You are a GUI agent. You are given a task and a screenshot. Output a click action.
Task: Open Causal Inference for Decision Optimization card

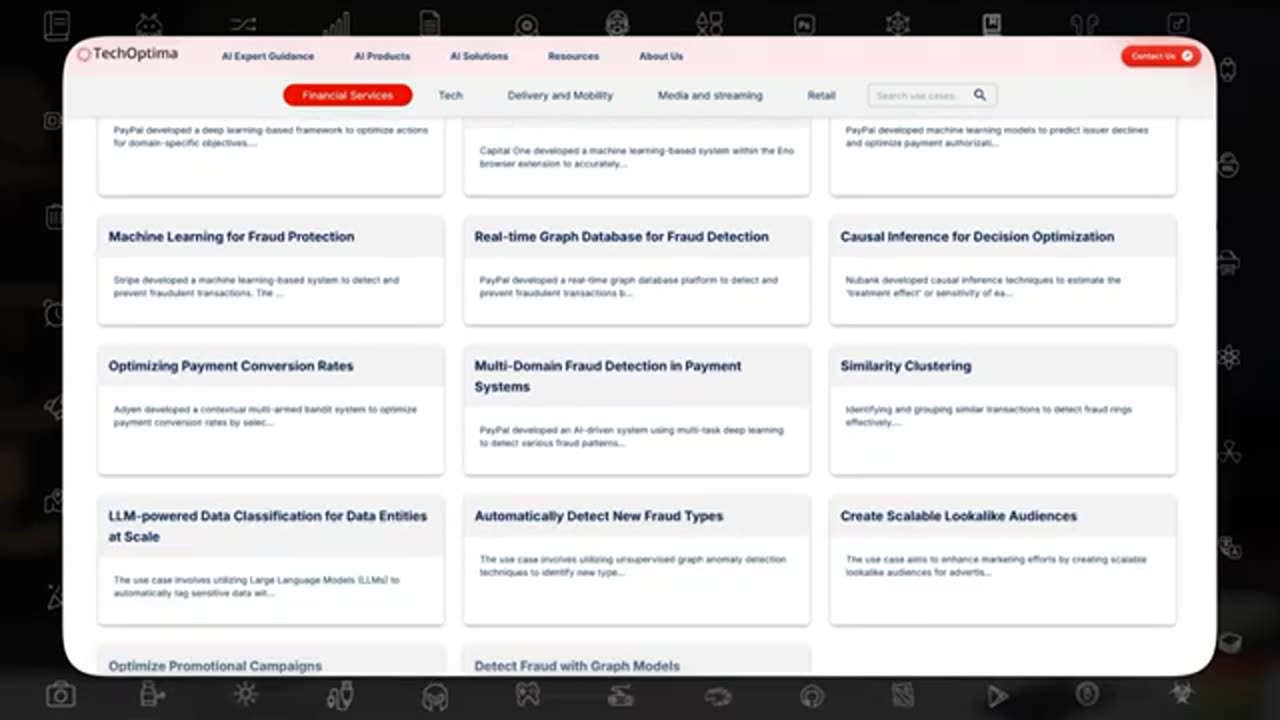[1003, 270]
